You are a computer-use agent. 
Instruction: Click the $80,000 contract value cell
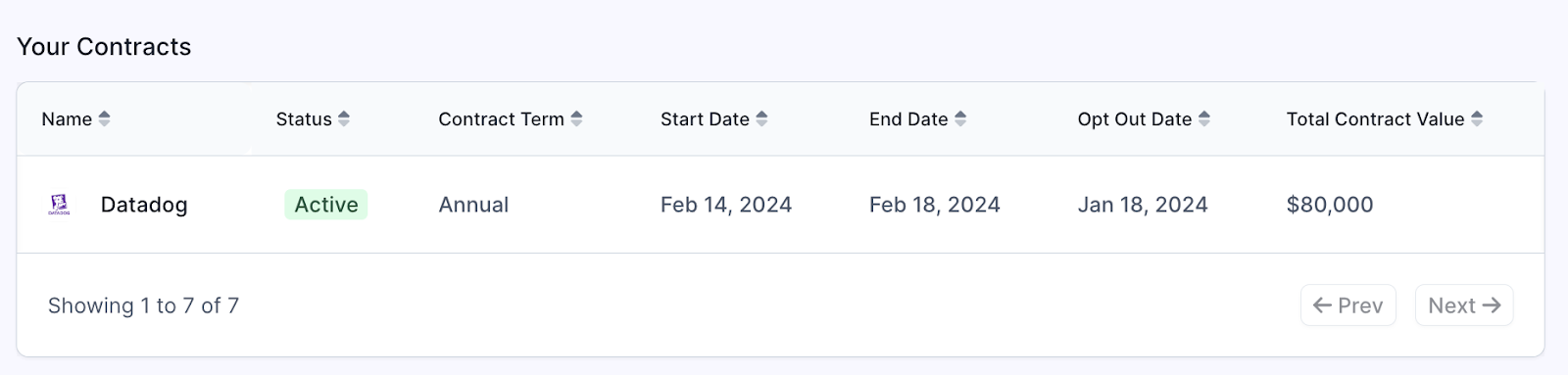coord(1330,205)
